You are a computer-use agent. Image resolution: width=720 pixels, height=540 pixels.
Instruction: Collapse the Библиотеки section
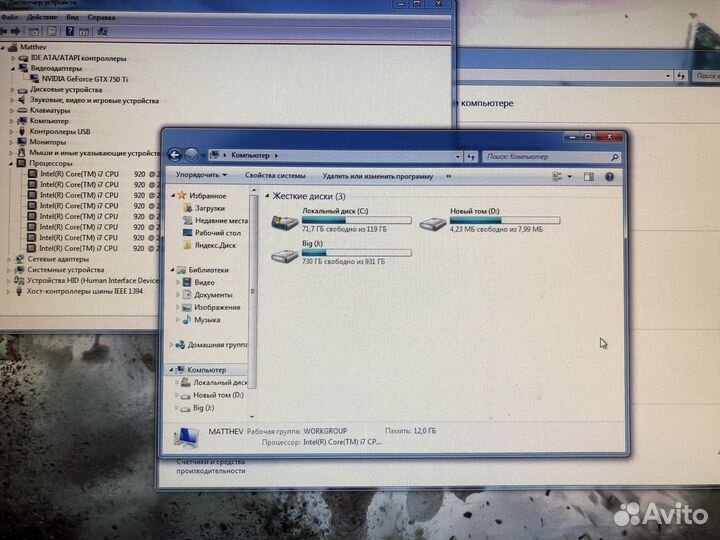(173, 270)
